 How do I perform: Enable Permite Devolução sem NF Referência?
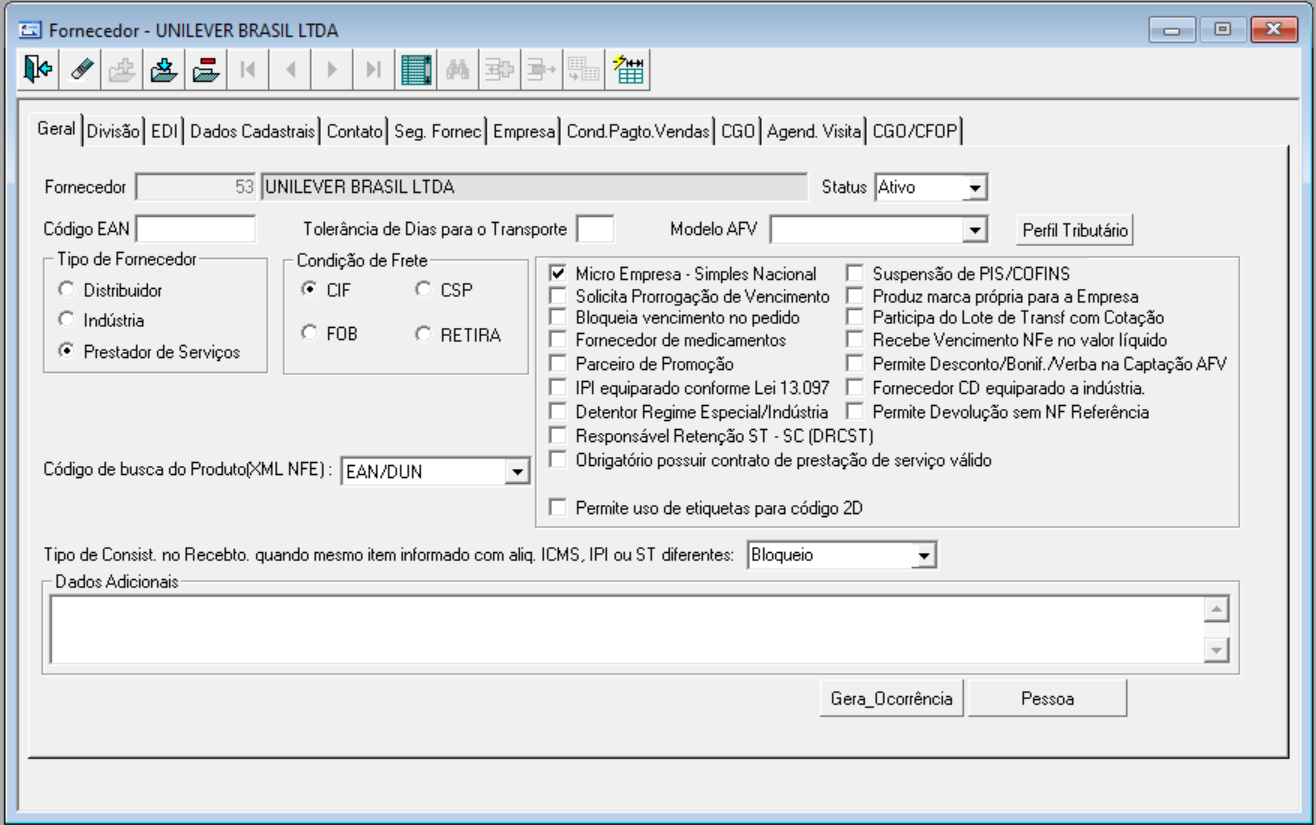point(855,411)
